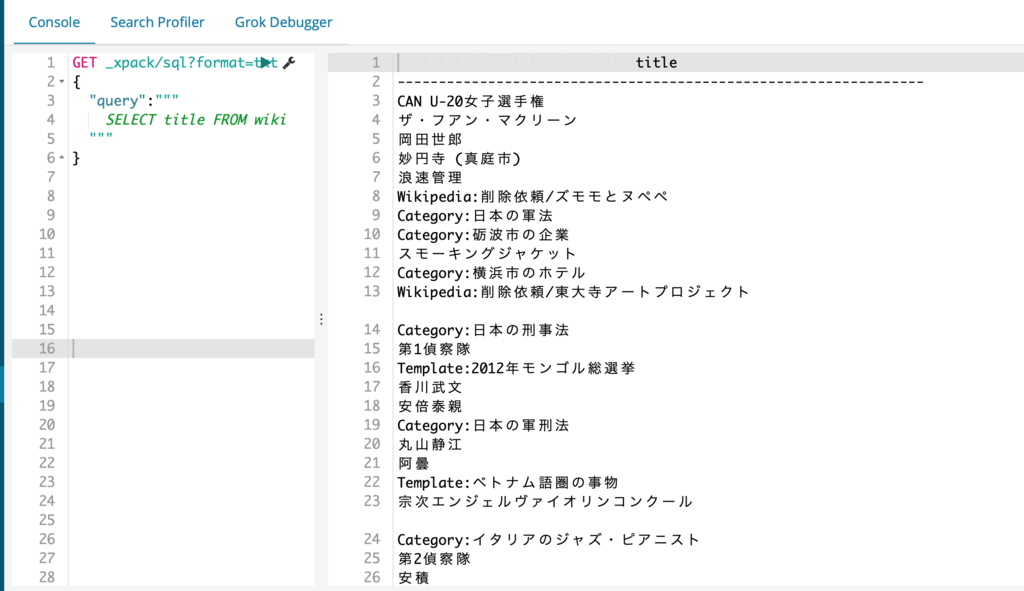Click the "query":""" line in the editor
The height and width of the screenshot is (591, 1024).
[134, 101]
